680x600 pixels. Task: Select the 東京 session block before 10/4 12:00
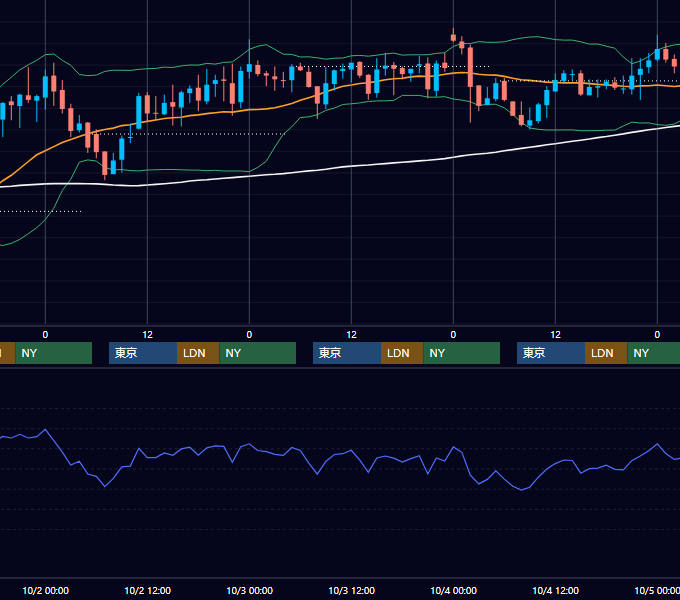[551, 353]
